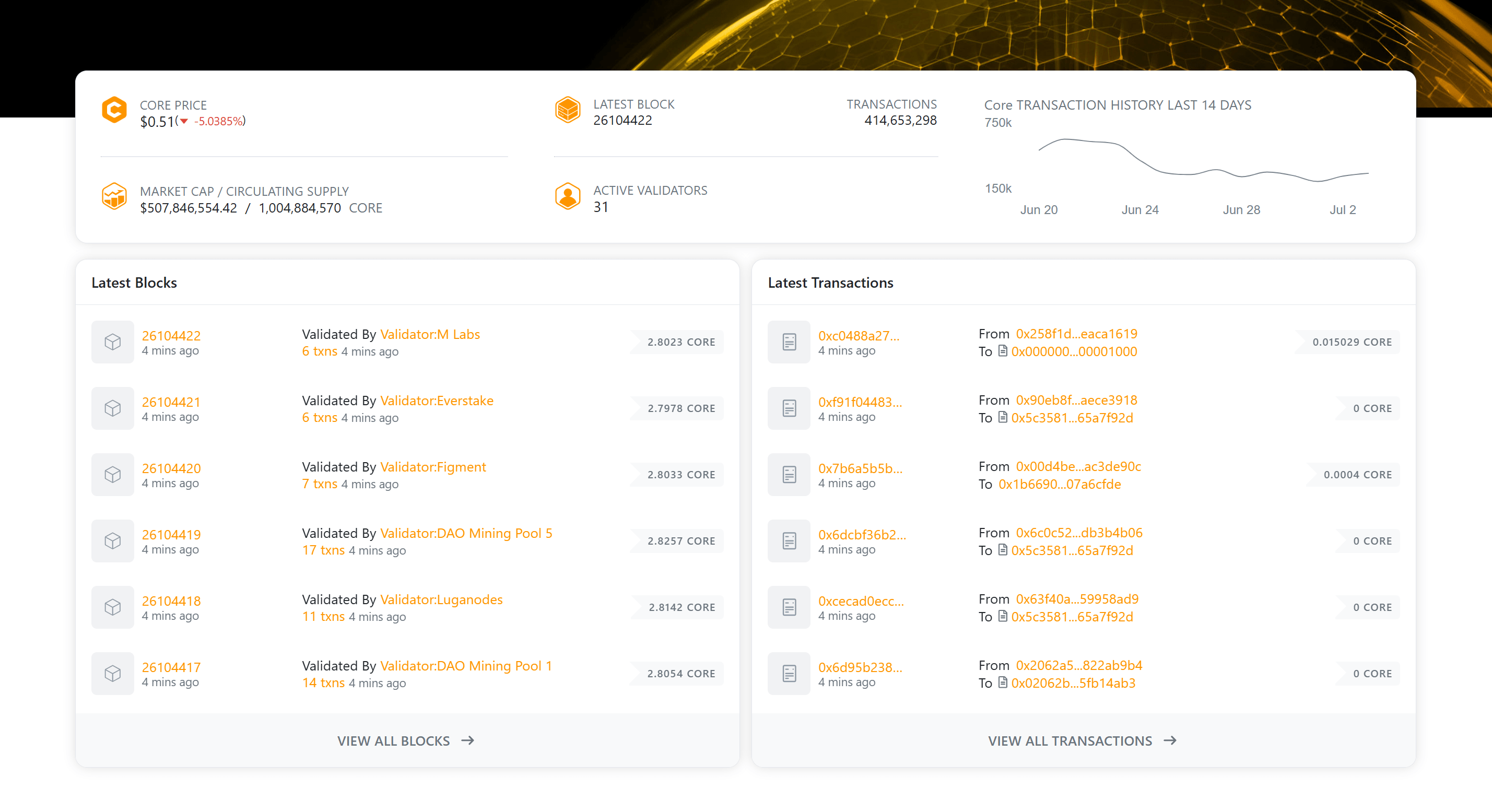Click block icon for block 26104421
1492x812 pixels.
[x=113, y=408]
